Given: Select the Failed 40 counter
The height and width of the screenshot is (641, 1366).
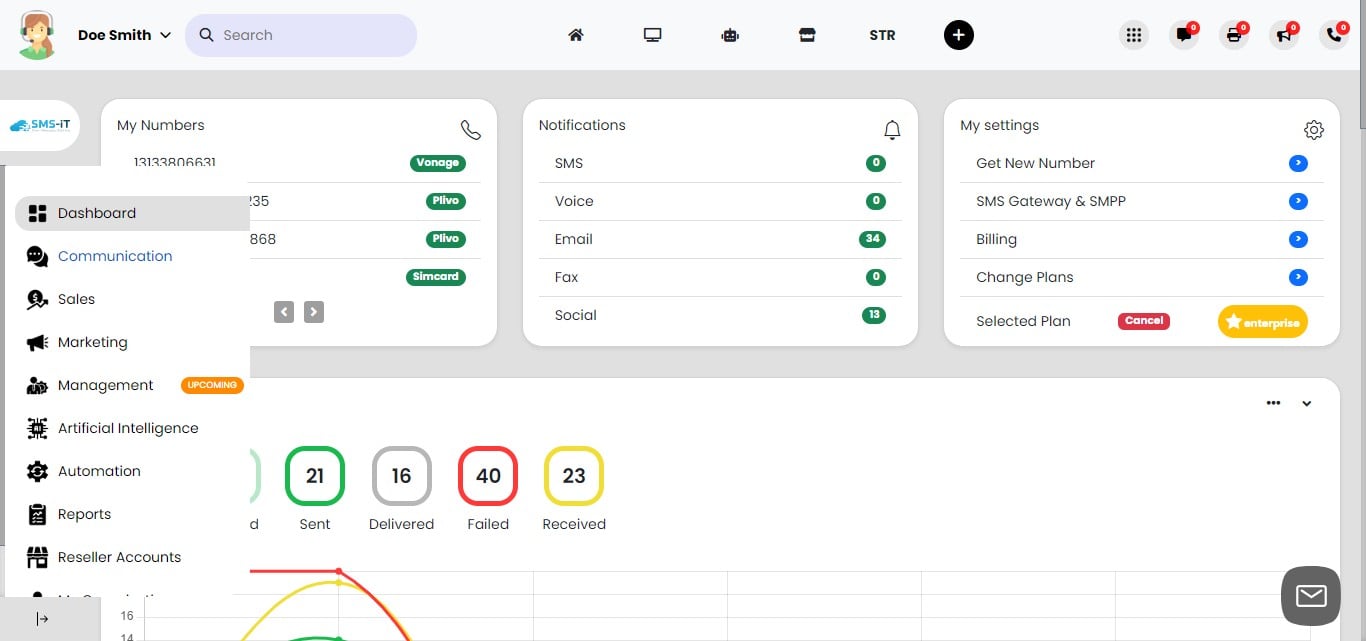Looking at the screenshot, I should click(488, 476).
